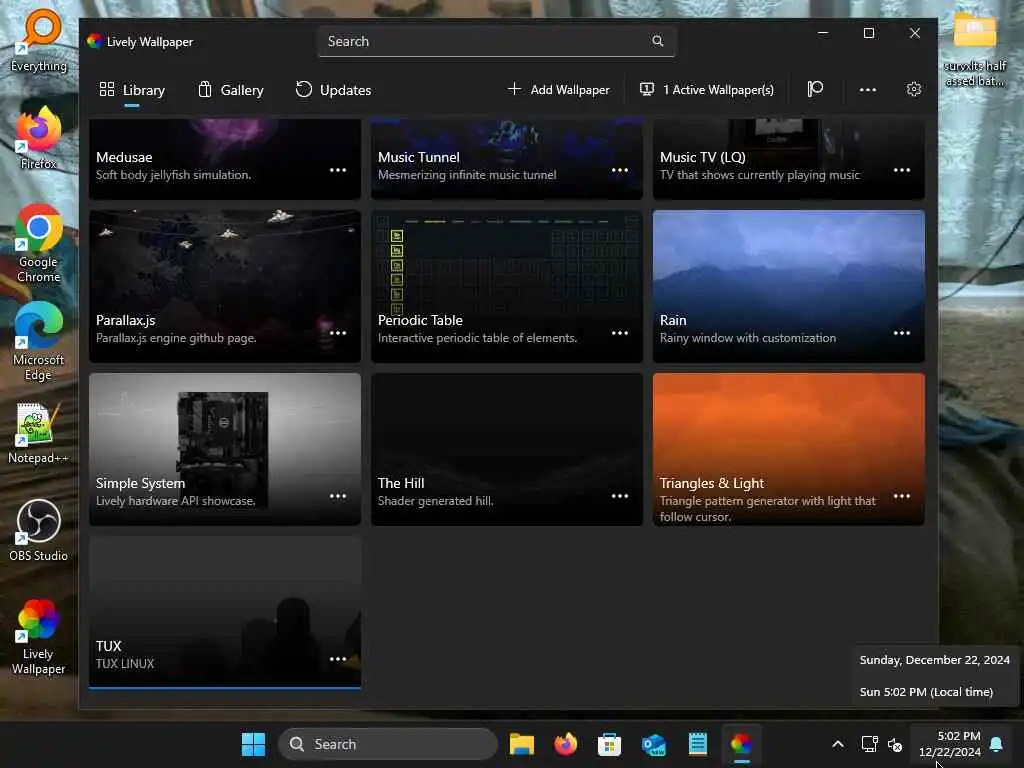Open the Updates tab
Screen dimensions: 1024x768
[x=333, y=90]
